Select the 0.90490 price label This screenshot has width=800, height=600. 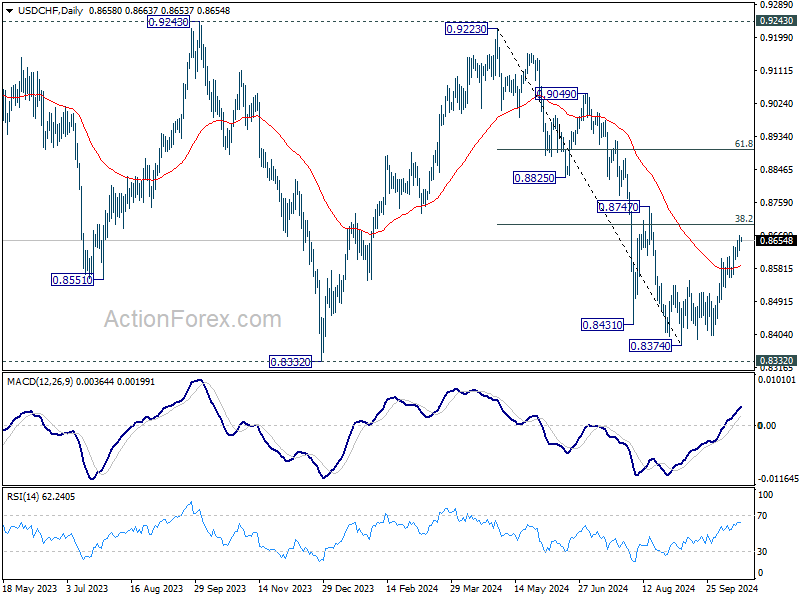point(557,94)
